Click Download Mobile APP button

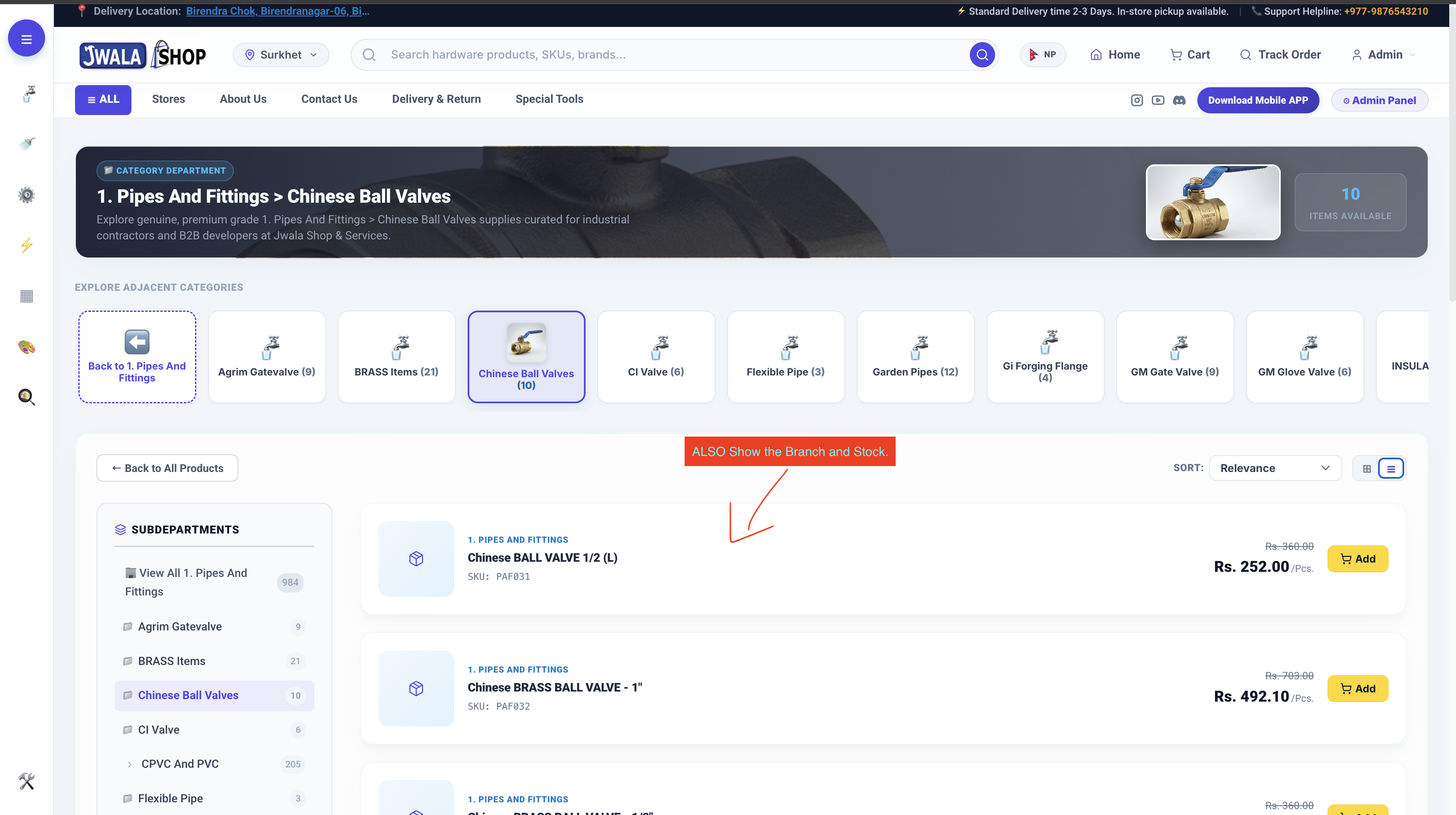1258,101
